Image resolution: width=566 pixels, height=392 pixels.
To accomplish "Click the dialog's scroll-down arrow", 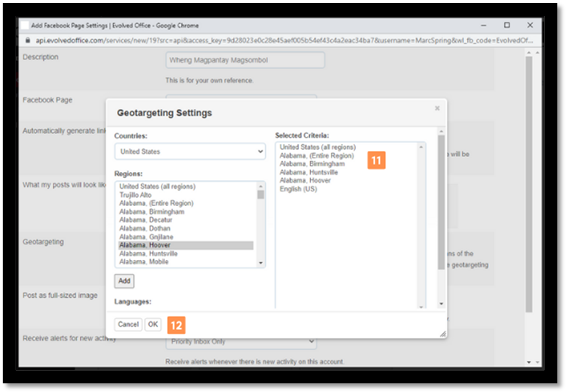I will (441, 304).
